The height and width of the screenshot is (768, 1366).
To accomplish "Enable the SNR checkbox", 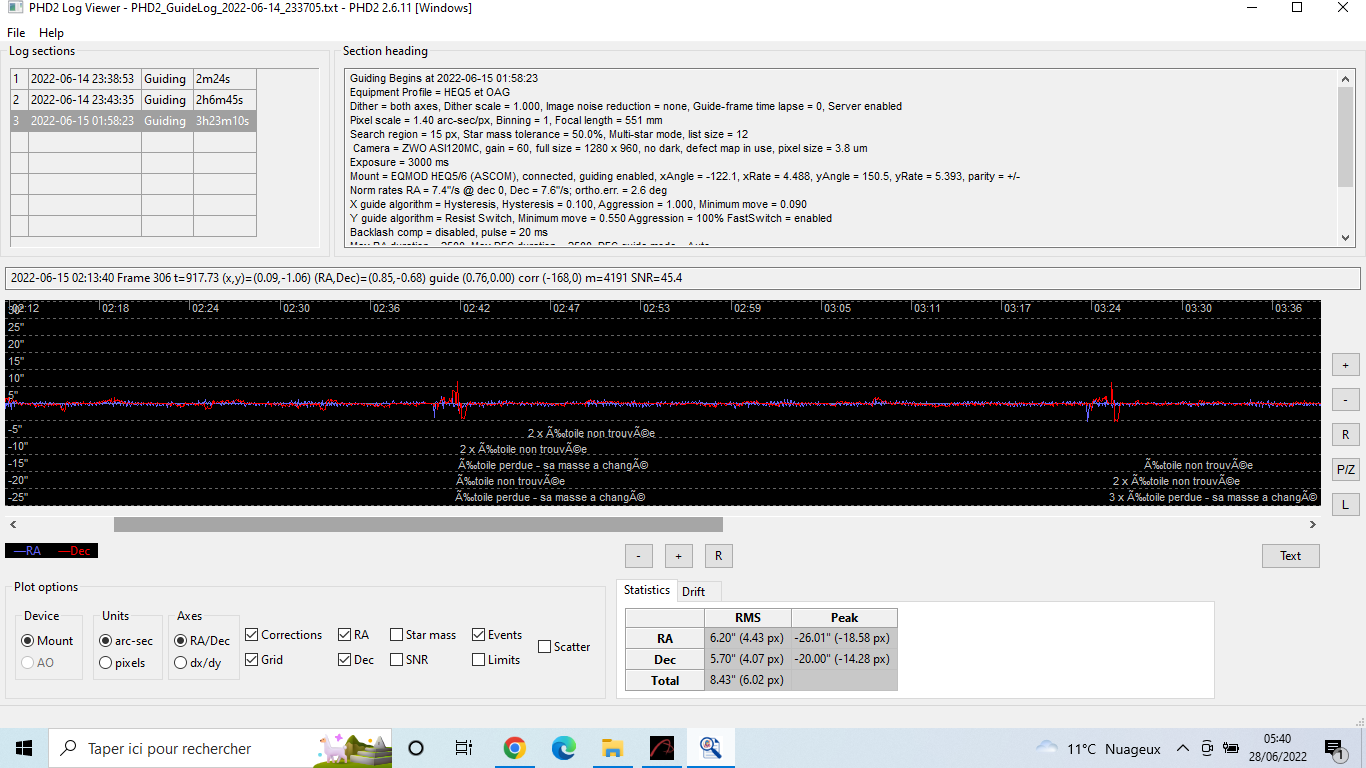I will (x=410, y=660).
